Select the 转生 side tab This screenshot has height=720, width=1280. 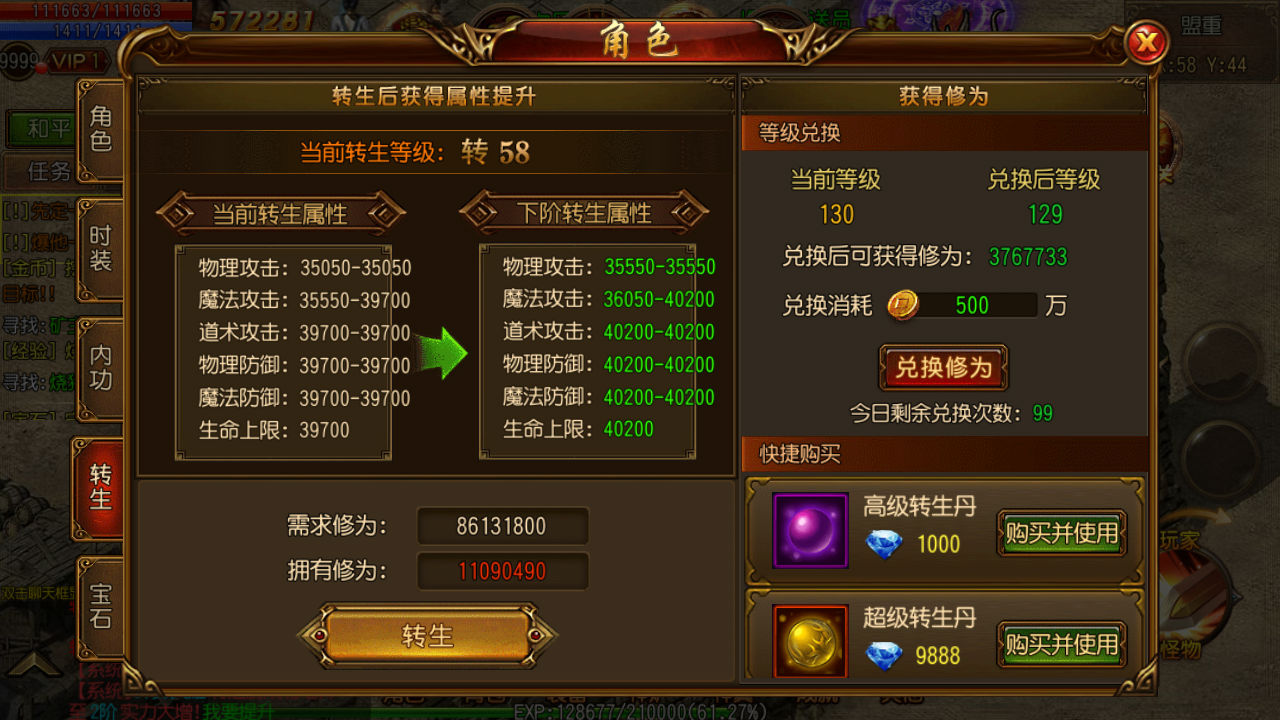coord(99,488)
